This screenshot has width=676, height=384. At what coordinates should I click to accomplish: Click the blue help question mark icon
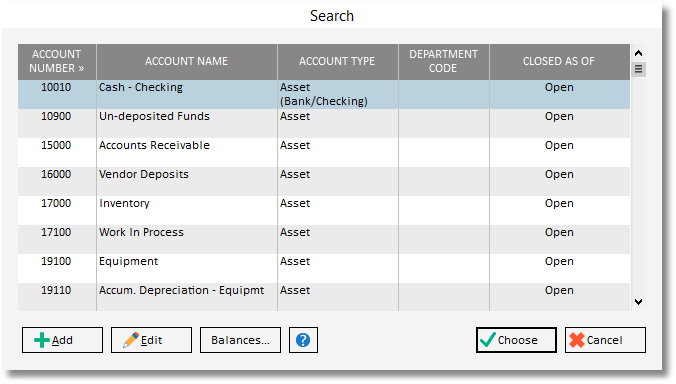[303, 340]
